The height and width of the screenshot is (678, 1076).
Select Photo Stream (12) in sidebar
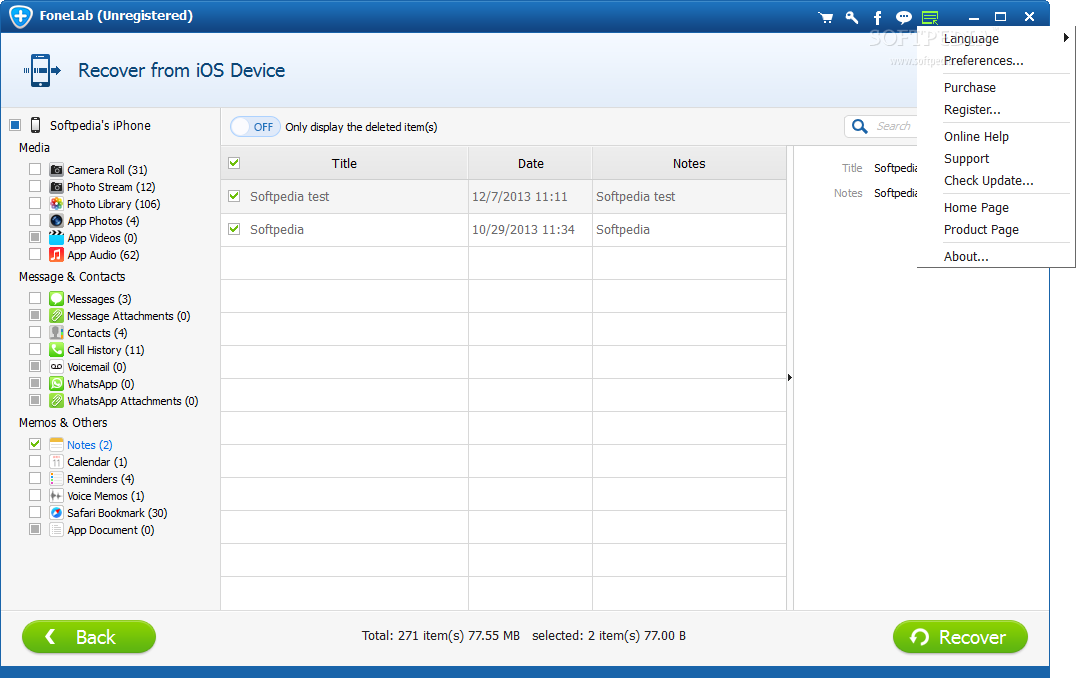[111, 187]
